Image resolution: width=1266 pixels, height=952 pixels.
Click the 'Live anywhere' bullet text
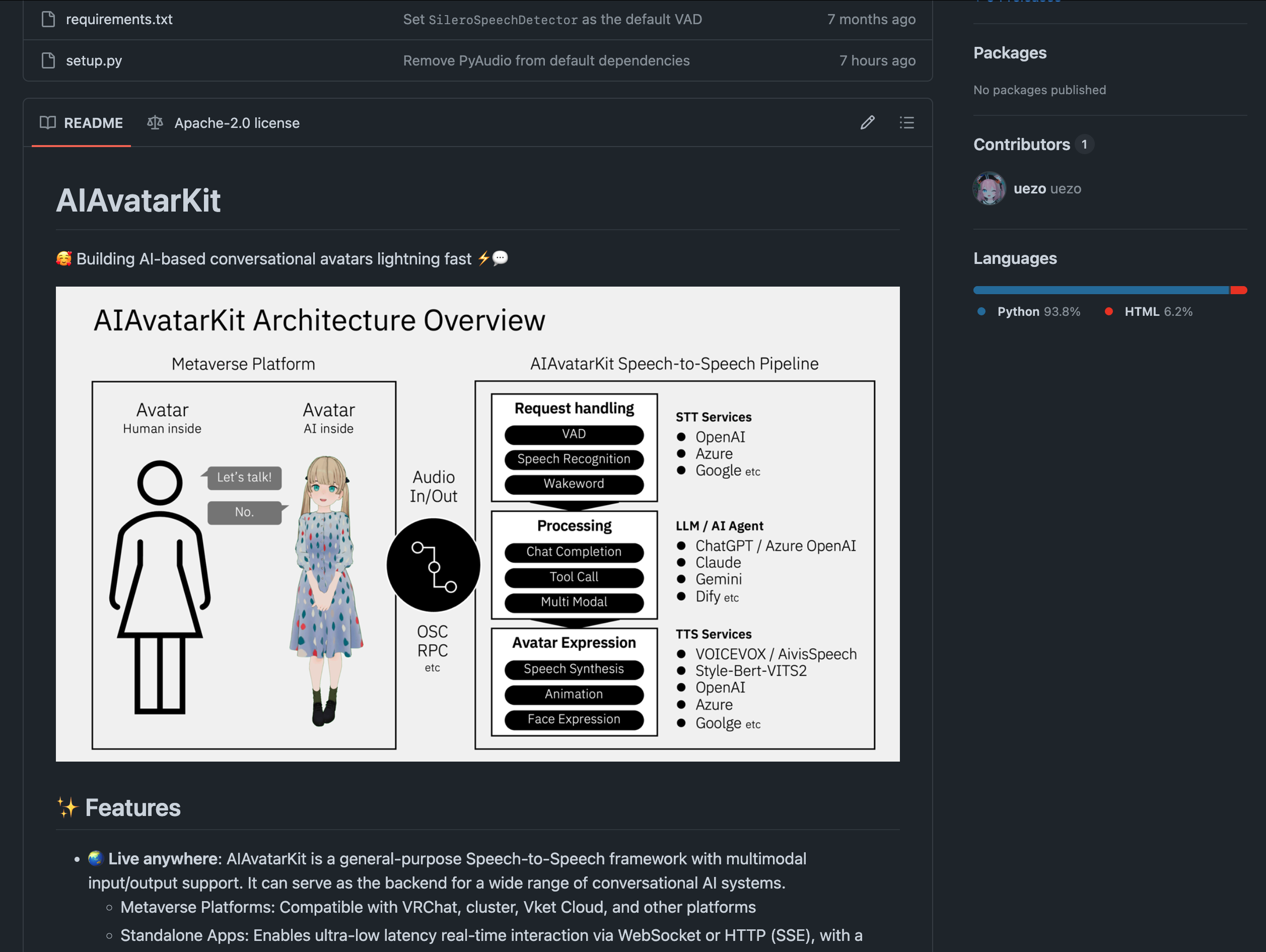[163, 859]
